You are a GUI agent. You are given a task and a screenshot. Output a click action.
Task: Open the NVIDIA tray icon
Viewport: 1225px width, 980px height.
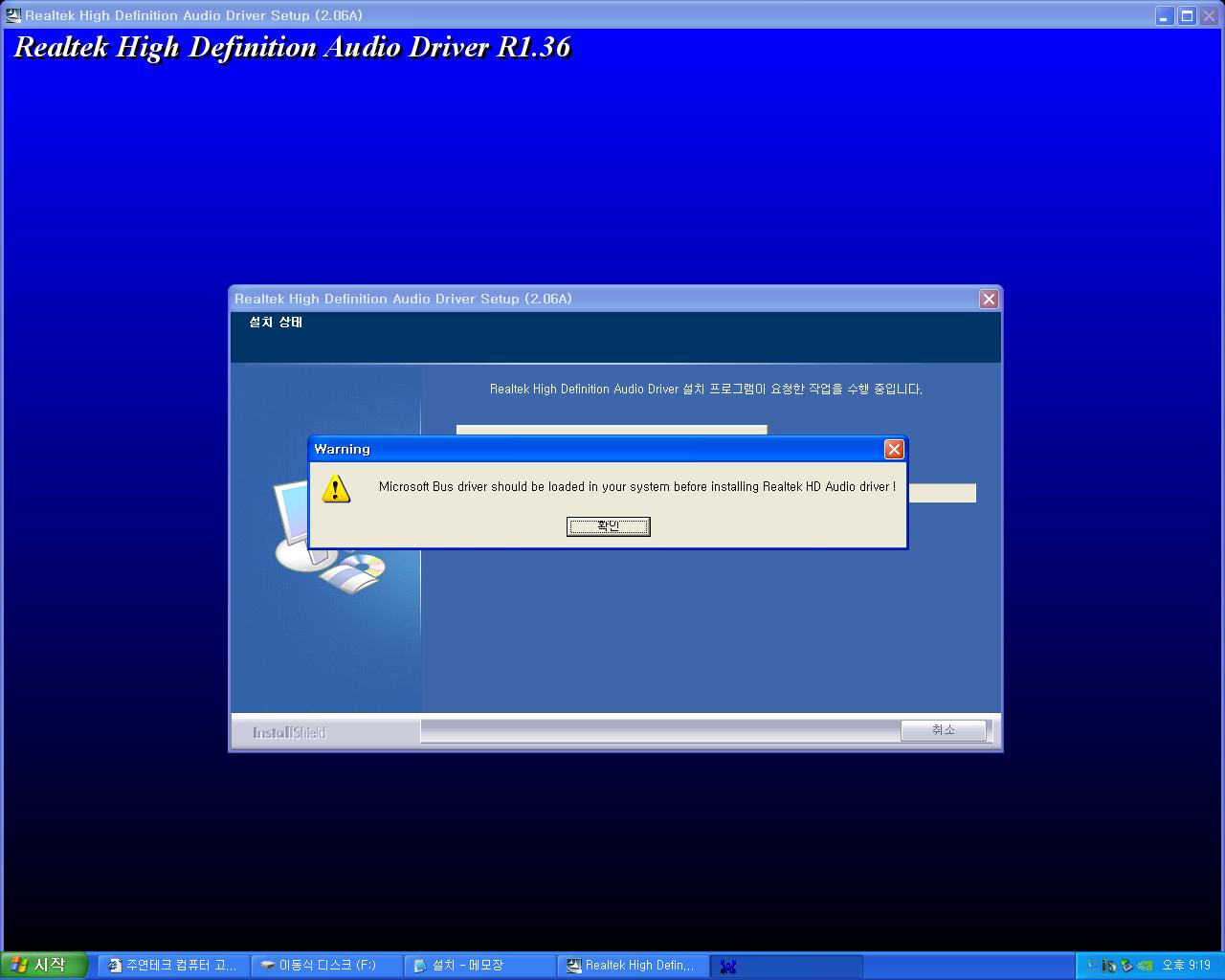[1145, 966]
